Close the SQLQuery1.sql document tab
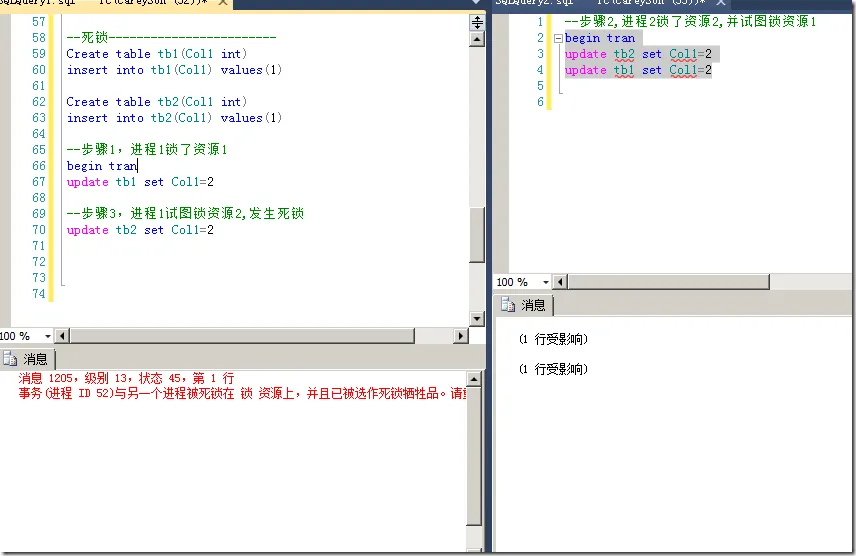The image size is (856, 556). point(222,5)
